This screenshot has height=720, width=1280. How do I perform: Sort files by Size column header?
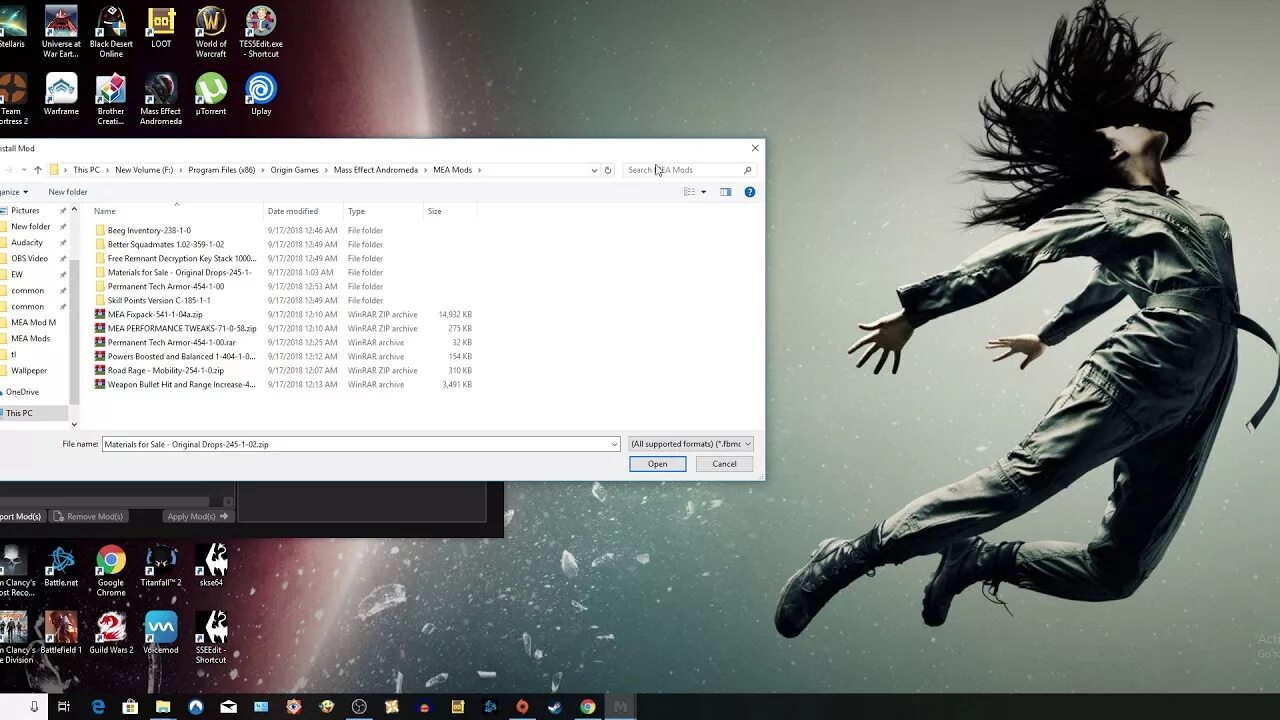(x=451, y=211)
